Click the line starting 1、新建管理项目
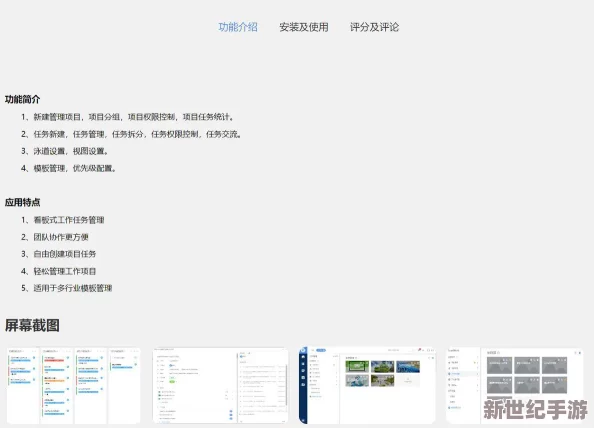Viewport: 594px width, 428px height. [x=128, y=117]
